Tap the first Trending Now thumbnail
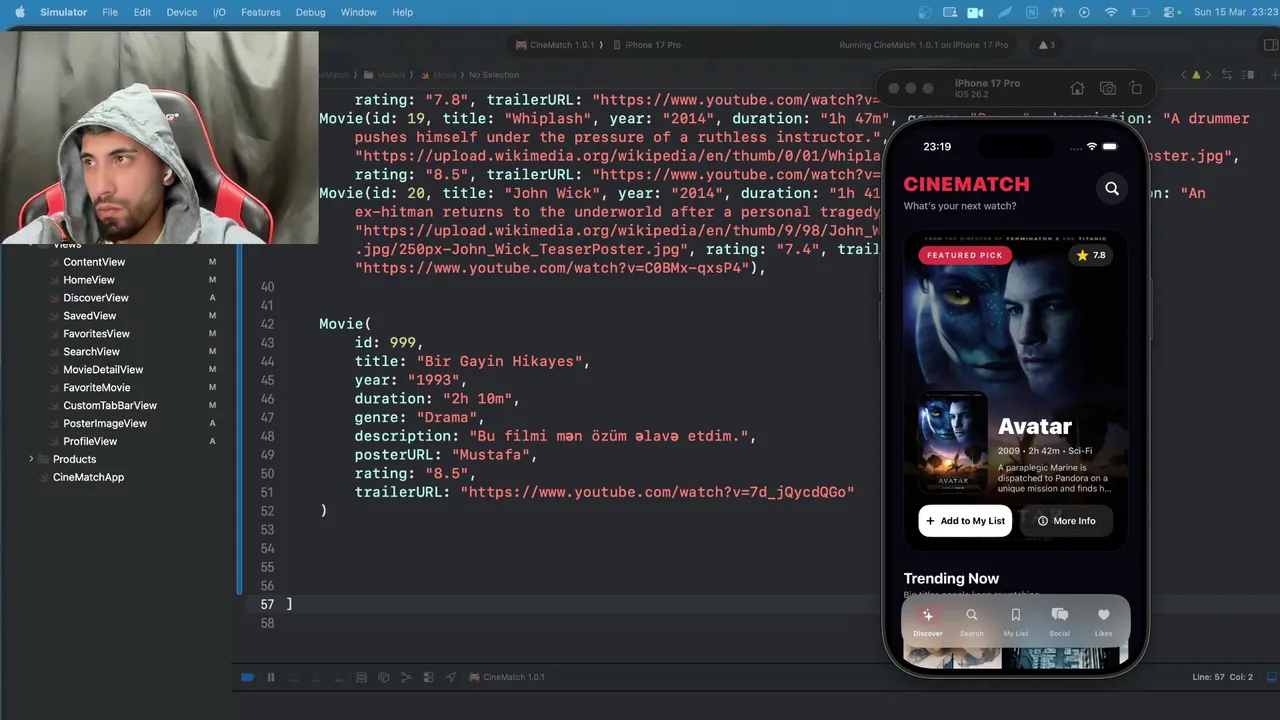This screenshot has width=1280, height=720. (x=952, y=657)
